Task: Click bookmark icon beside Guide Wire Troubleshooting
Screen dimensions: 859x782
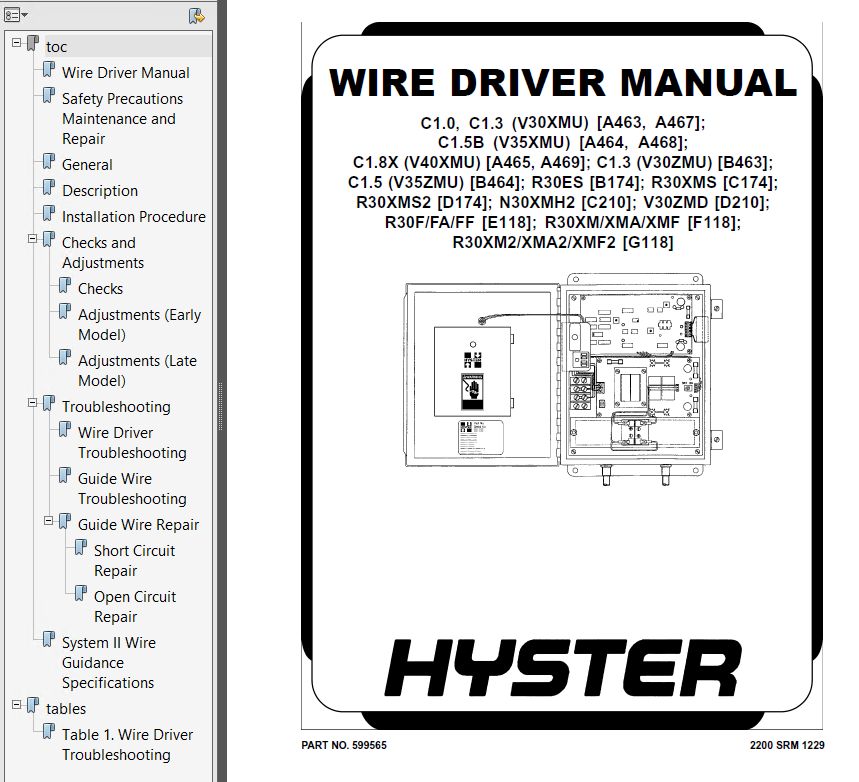Action: coord(65,476)
